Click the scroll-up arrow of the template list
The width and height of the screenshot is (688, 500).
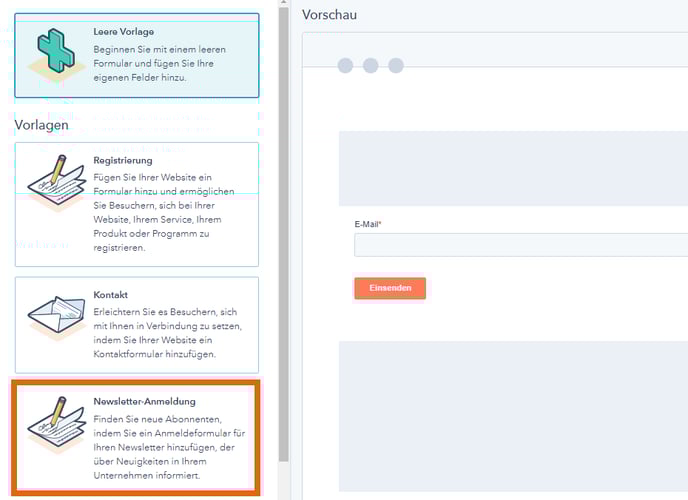(x=283, y=3)
